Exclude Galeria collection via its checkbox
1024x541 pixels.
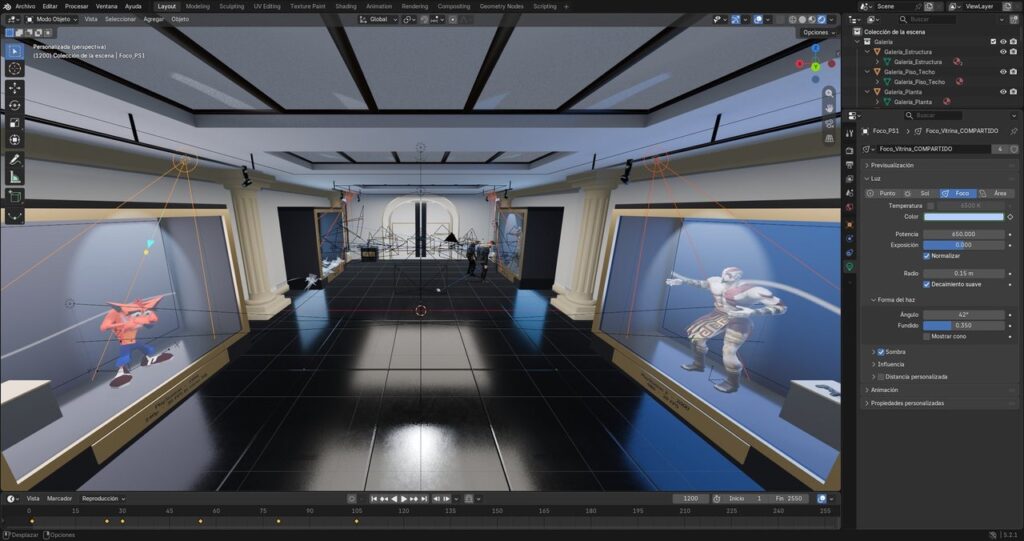point(993,42)
